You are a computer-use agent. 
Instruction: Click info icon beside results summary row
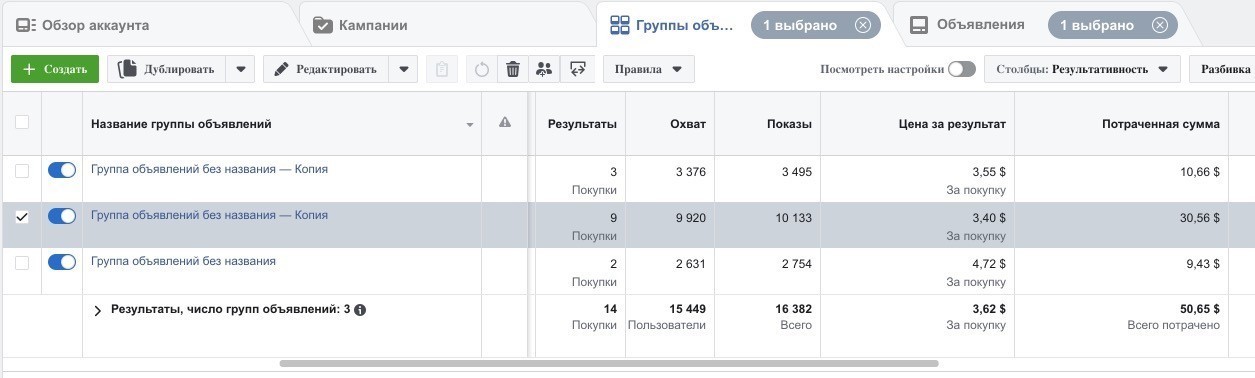(x=360, y=310)
